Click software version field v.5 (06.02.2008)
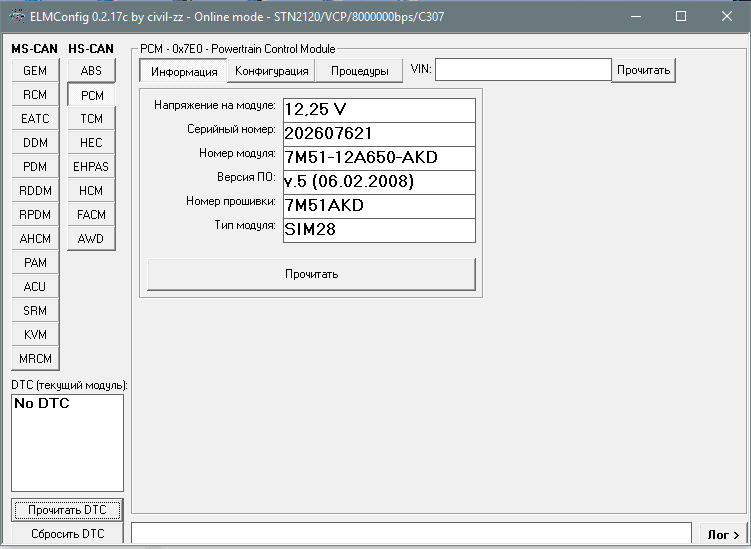 point(379,182)
